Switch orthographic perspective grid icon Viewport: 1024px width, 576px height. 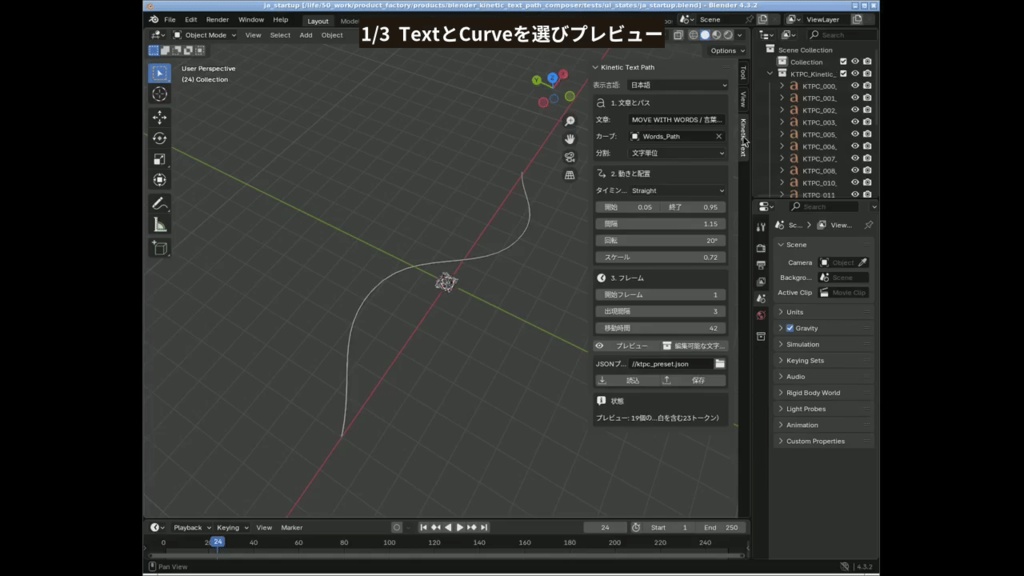click(570, 175)
